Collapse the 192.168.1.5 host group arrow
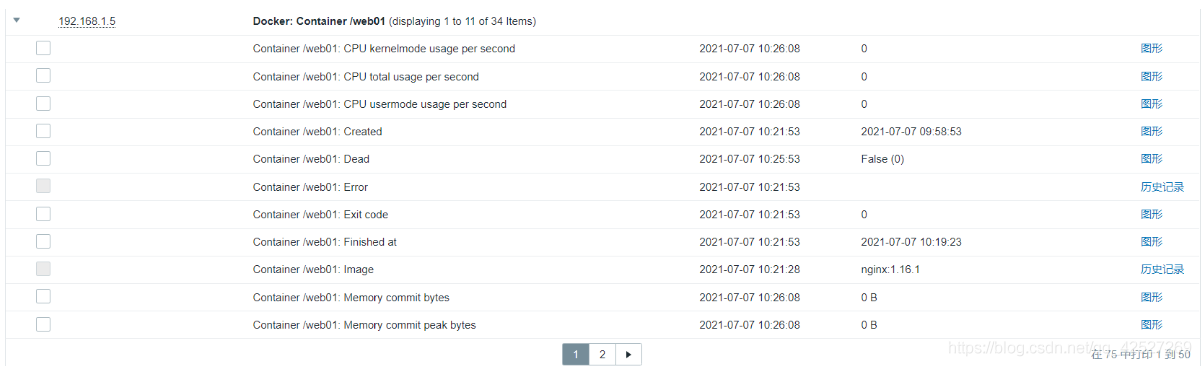The width and height of the screenshot is (1201, 366). 17,19
